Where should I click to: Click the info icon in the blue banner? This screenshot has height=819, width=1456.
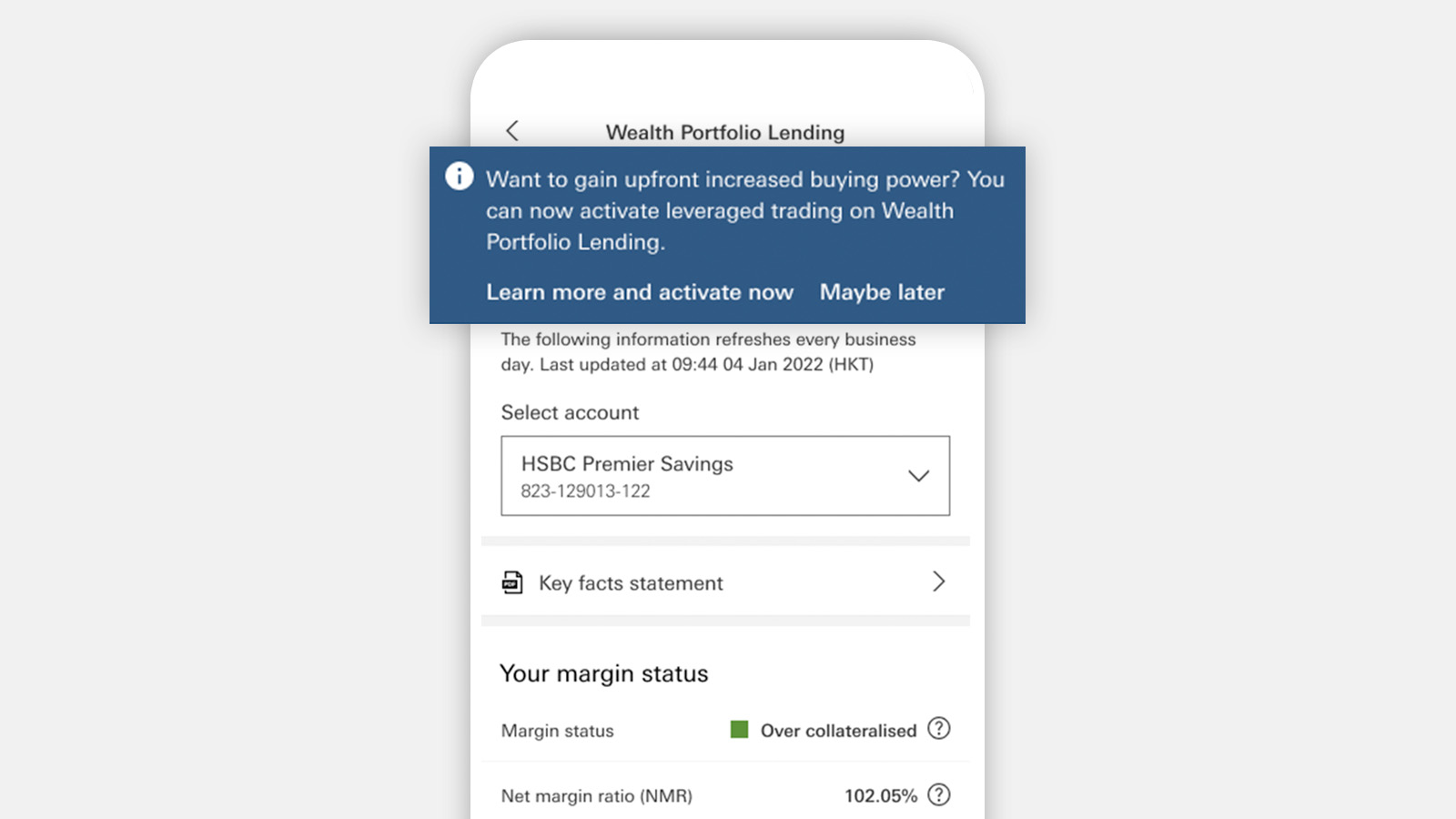(460, 176)
